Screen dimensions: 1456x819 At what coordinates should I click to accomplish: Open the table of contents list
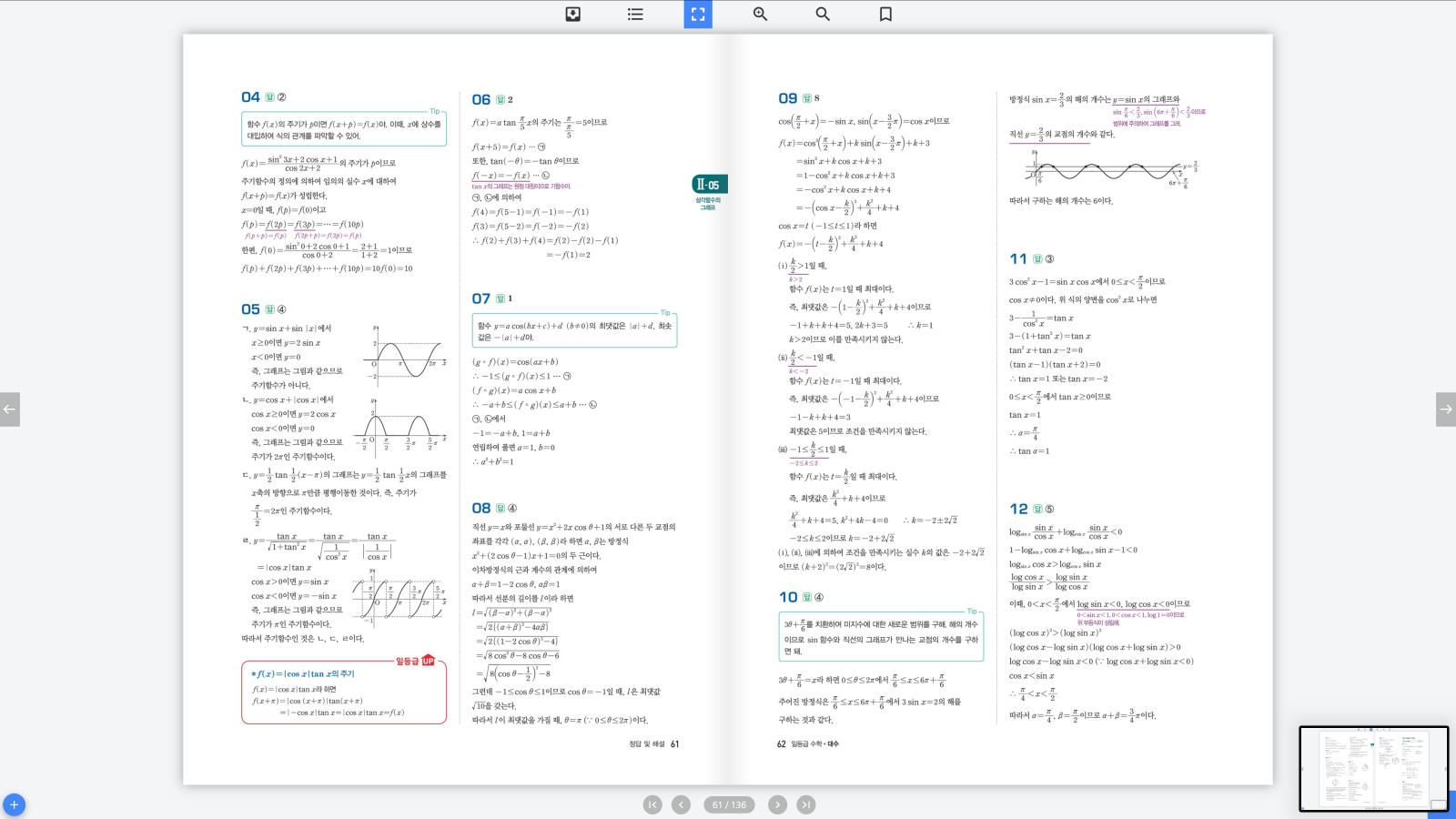(x=635, y=14)
